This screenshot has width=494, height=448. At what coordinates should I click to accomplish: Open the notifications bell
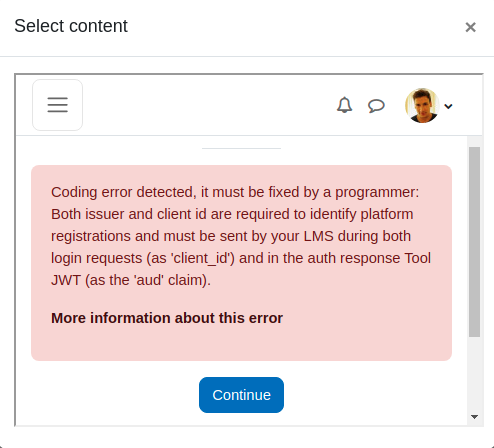pos(344,105)
